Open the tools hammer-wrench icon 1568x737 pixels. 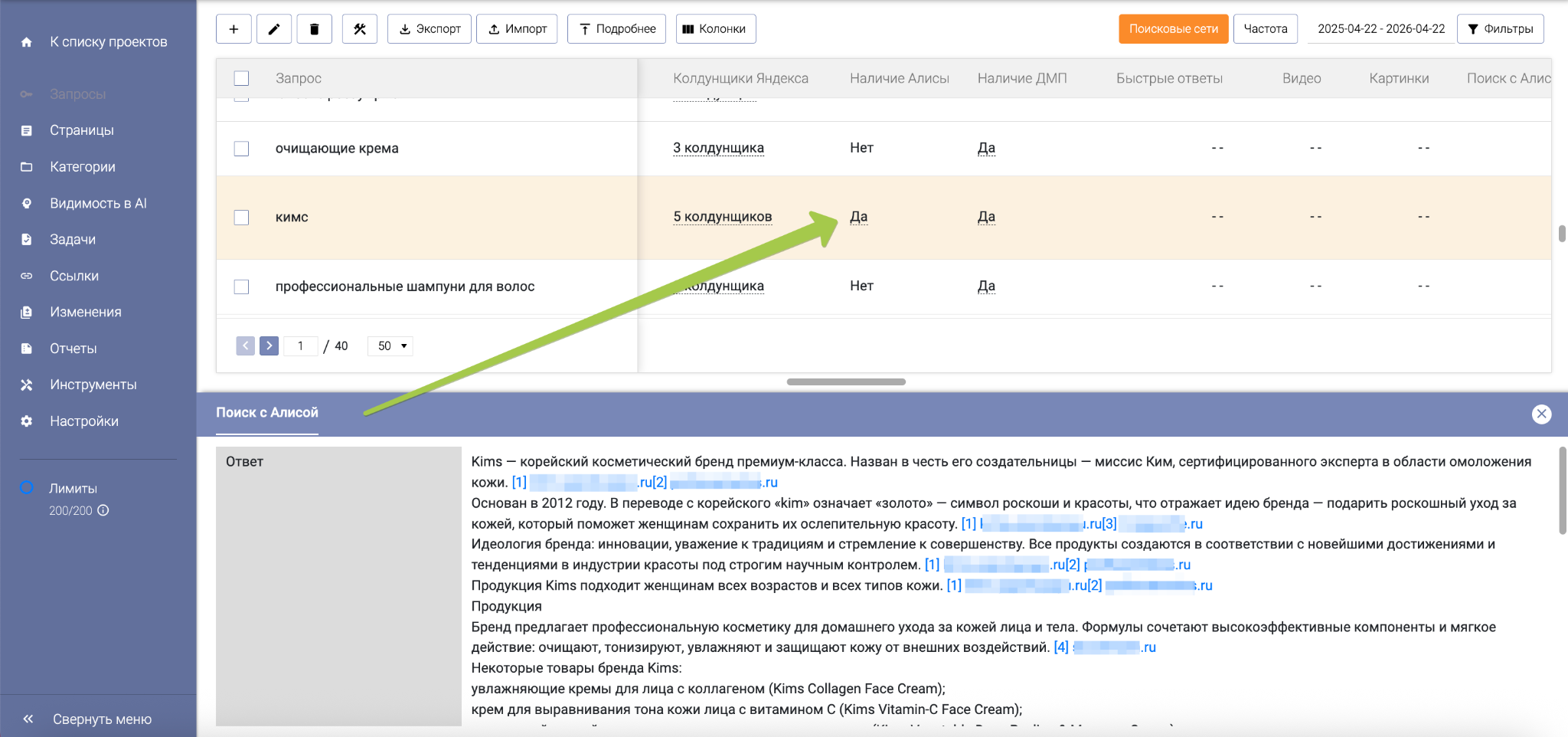coord(360,29)
